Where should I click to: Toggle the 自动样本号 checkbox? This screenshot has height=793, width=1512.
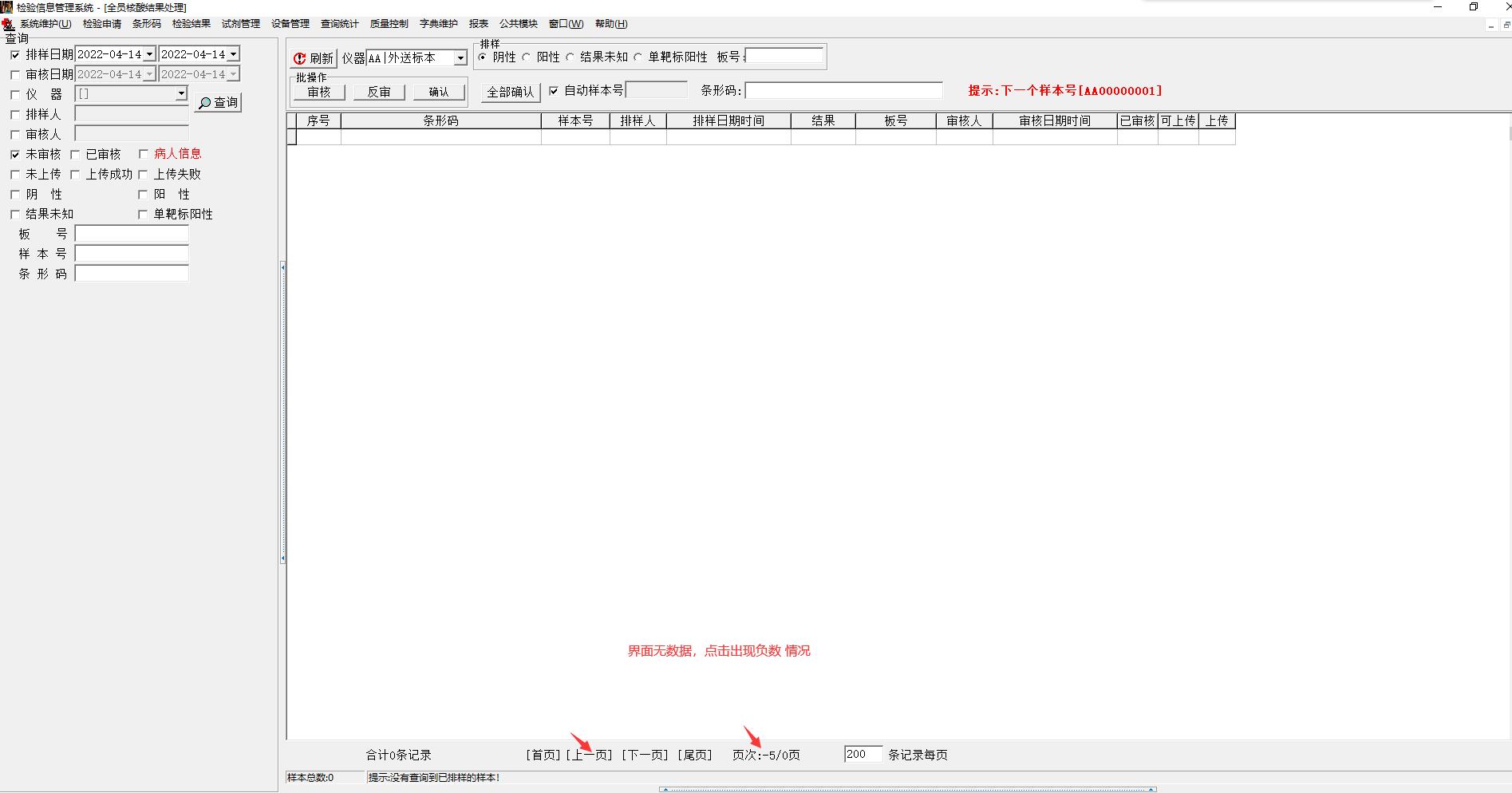point(554,91)
